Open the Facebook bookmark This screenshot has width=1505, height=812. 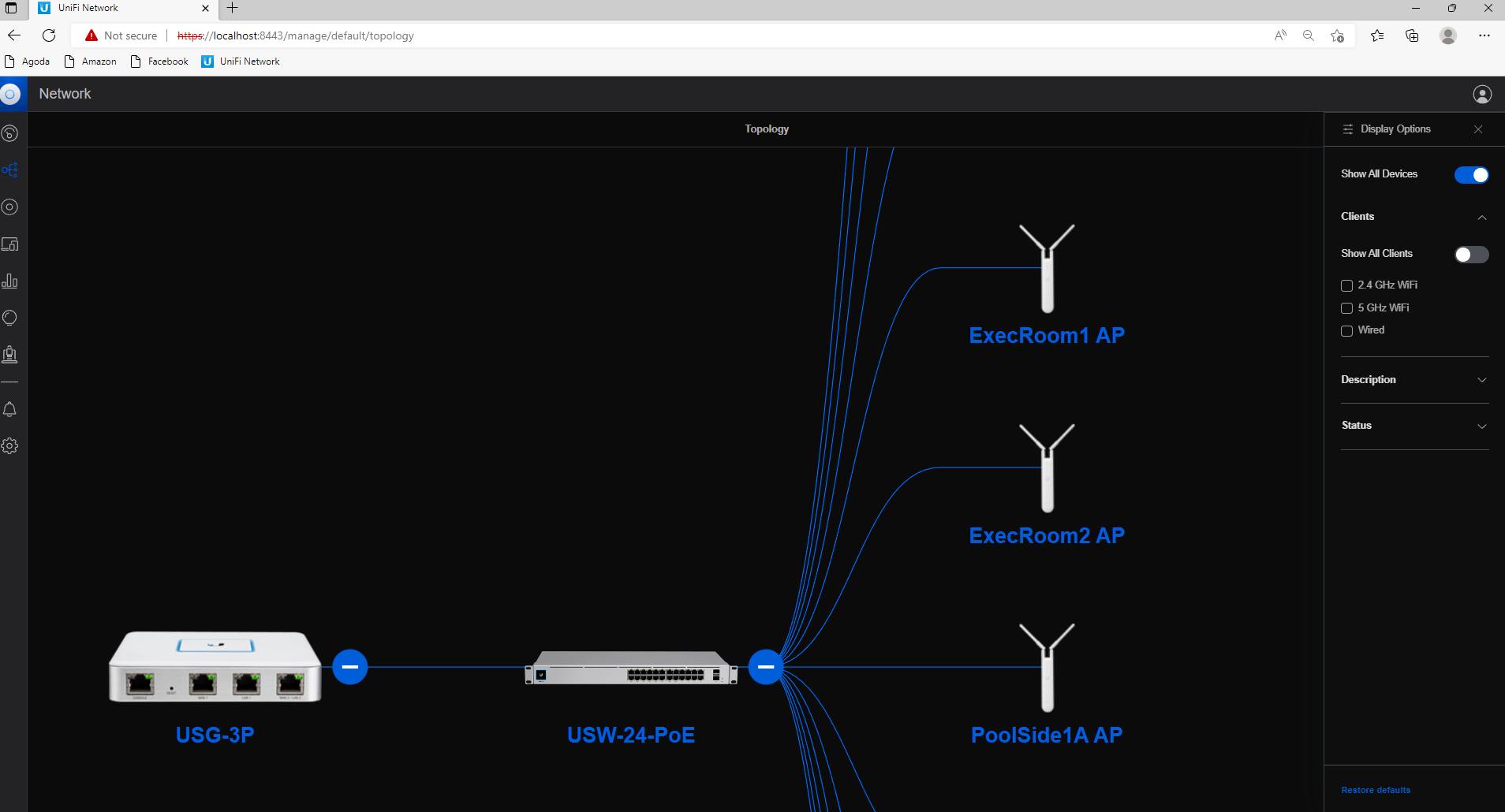point(159,61)
